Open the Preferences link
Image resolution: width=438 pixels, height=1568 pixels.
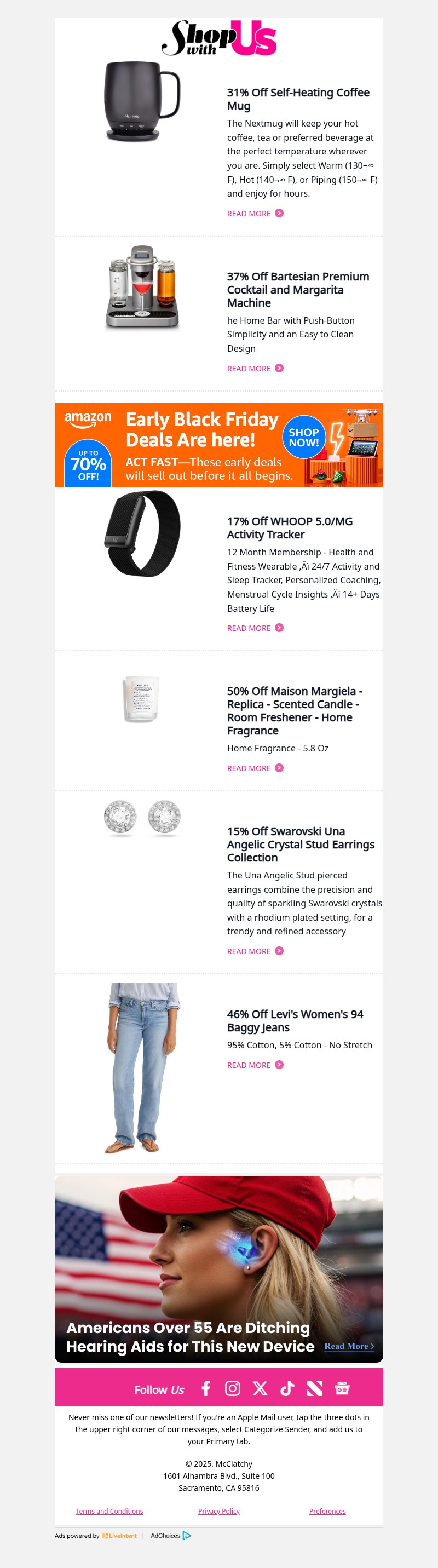pyautogui.click(x=327, y=1512)
